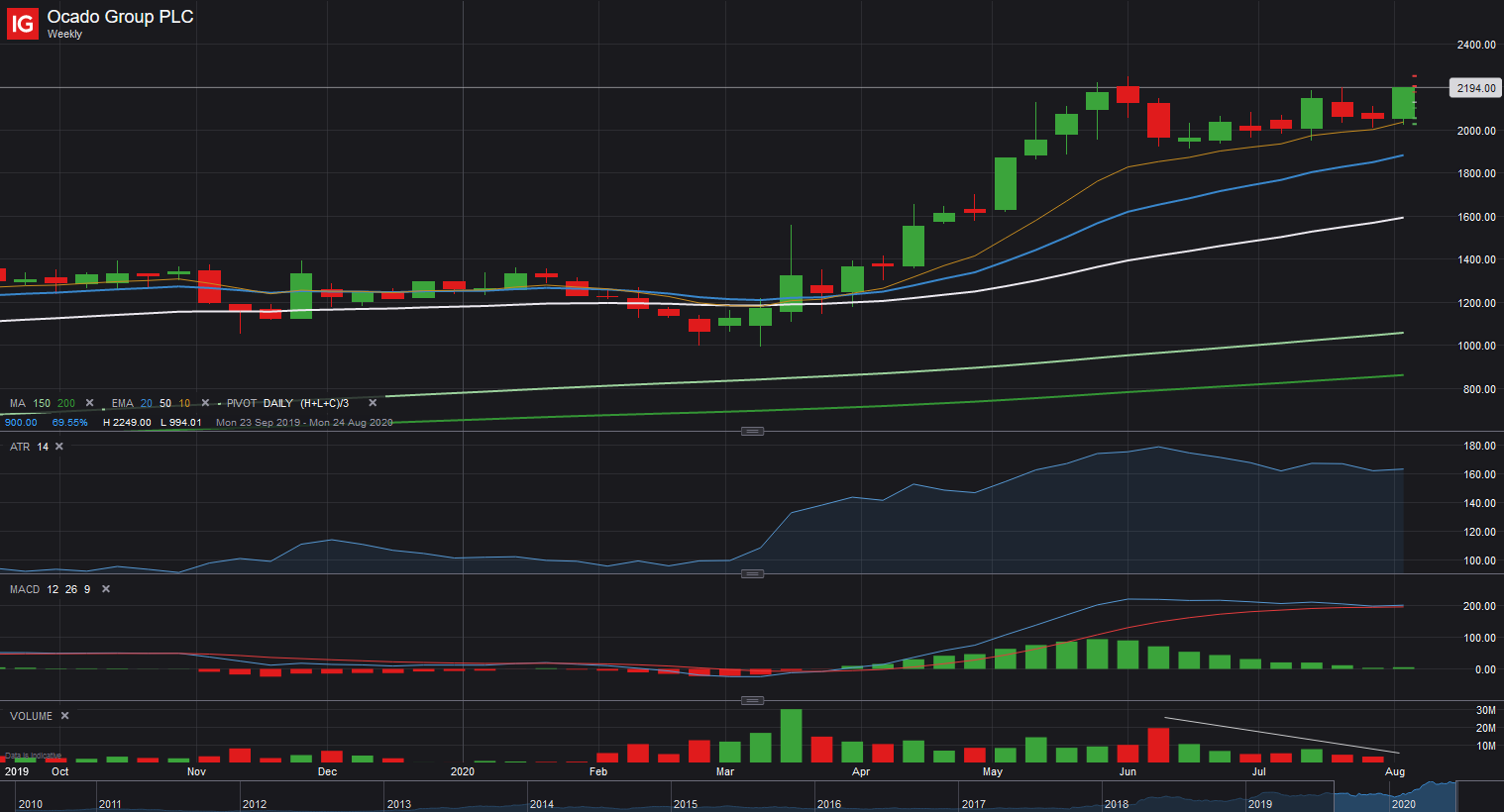This screenshot has height=812, width=1504.
Task: Click the 200.00 MACD axis label
Action: click(1479, 606)
